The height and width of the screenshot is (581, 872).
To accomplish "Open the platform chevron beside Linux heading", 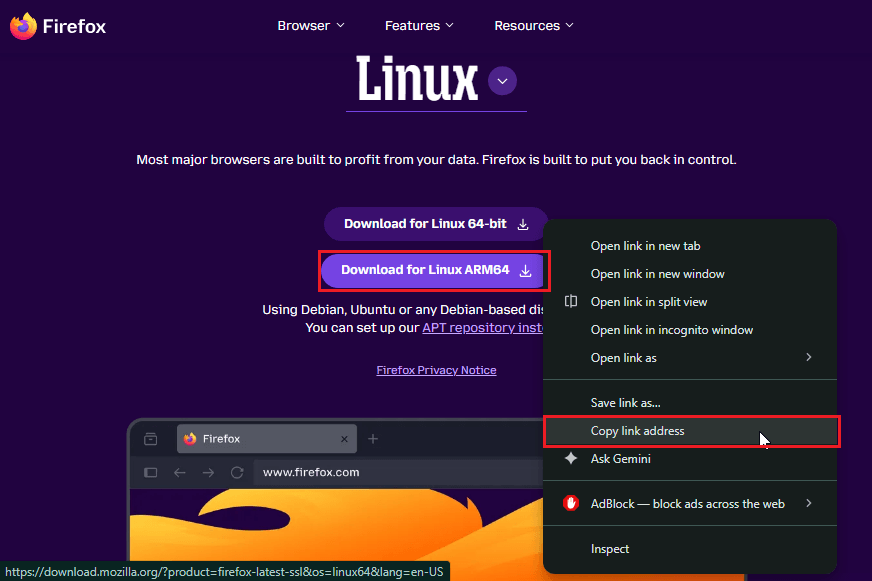I will (502, 81).
